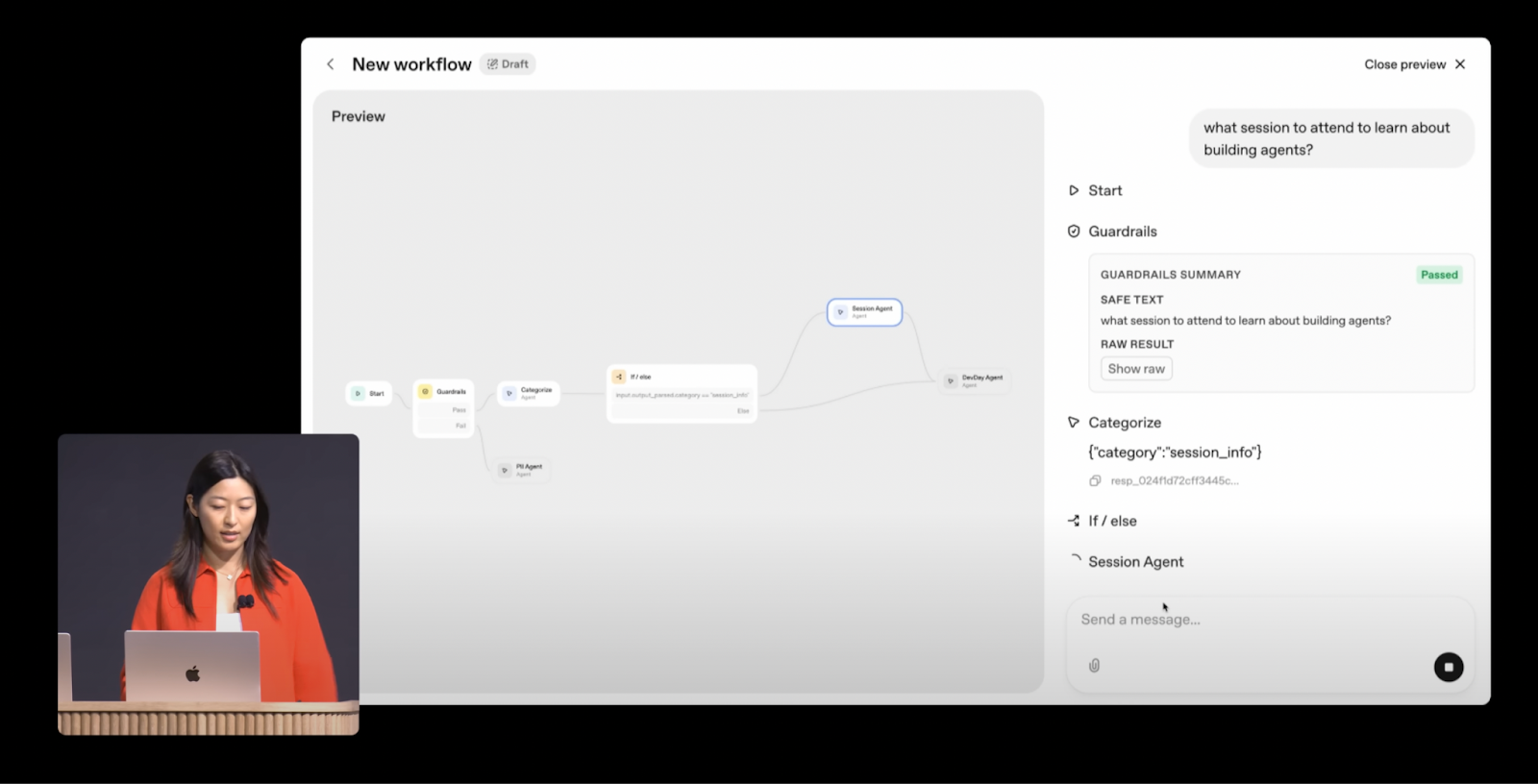Click the Guardrails shield icon in run log
Viewport: 1538px width, 784px height.
click(x=1074, y=232)
